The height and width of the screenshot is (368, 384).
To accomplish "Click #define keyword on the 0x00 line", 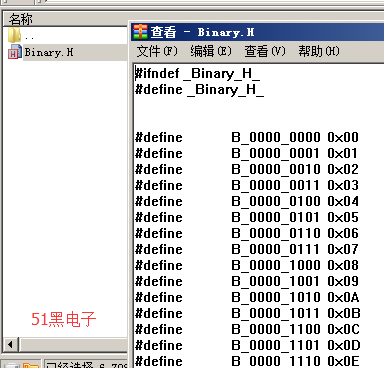I will pyautogui.click(x=159, y=137).
